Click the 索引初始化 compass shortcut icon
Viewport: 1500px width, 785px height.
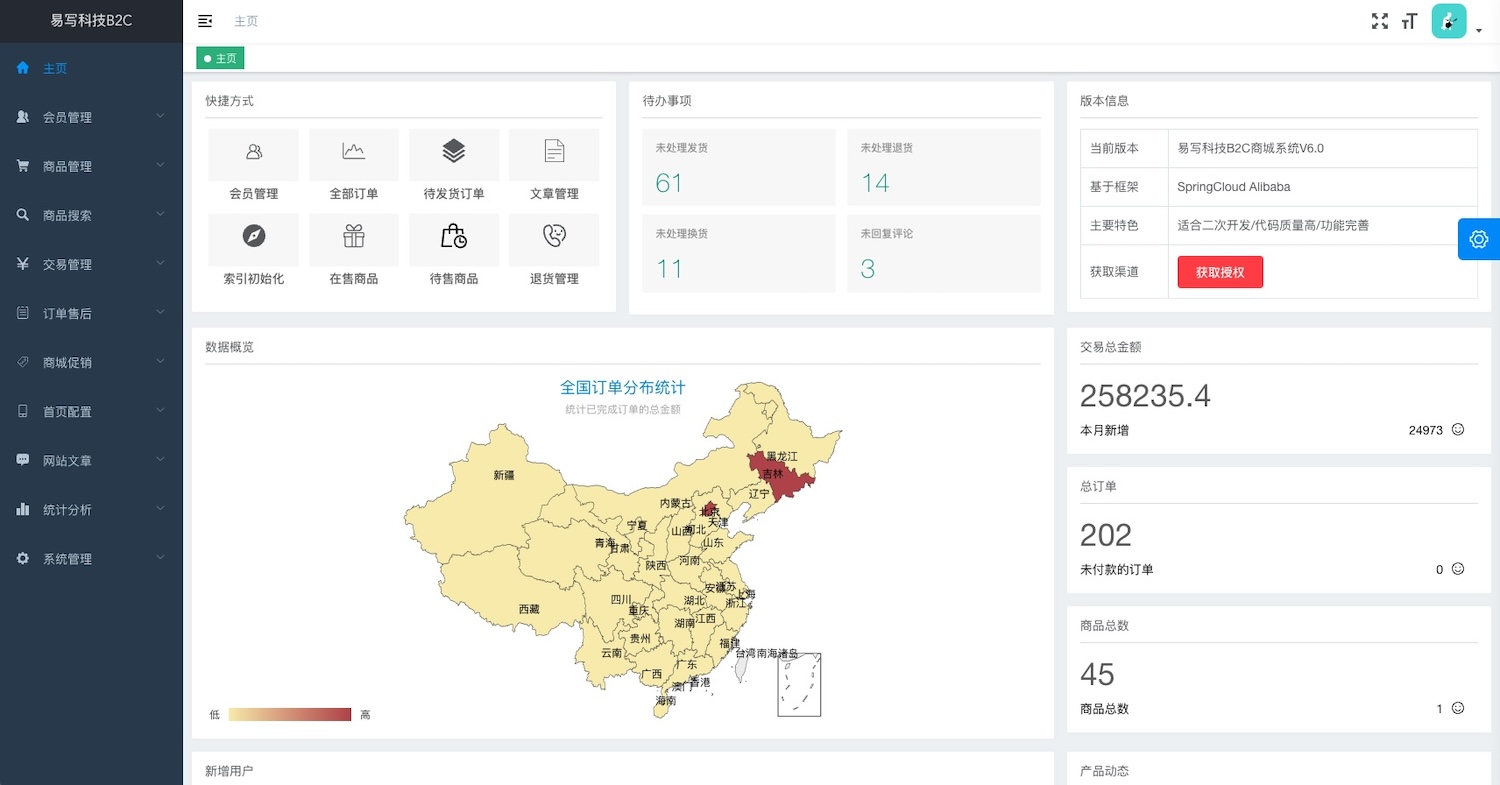click(254, 237)
